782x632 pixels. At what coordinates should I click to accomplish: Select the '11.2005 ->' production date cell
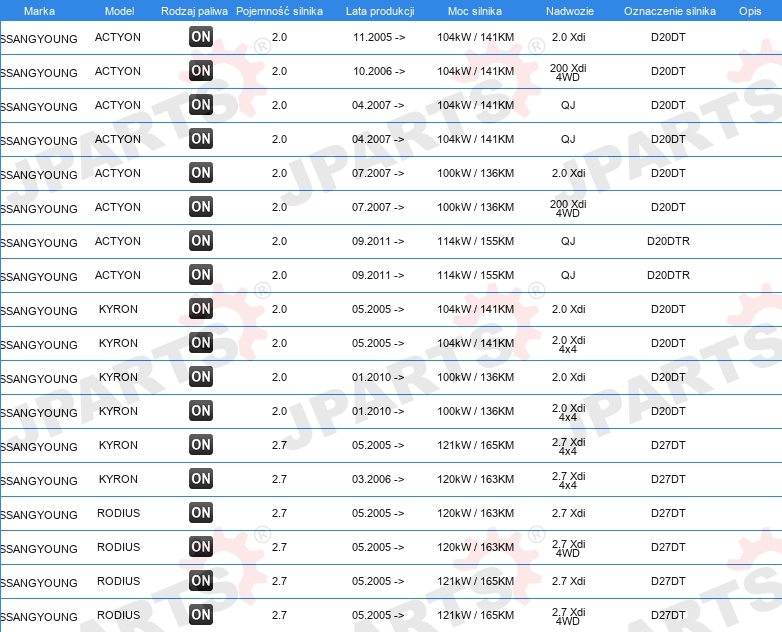pyautogui.click(x=379, y=37)
